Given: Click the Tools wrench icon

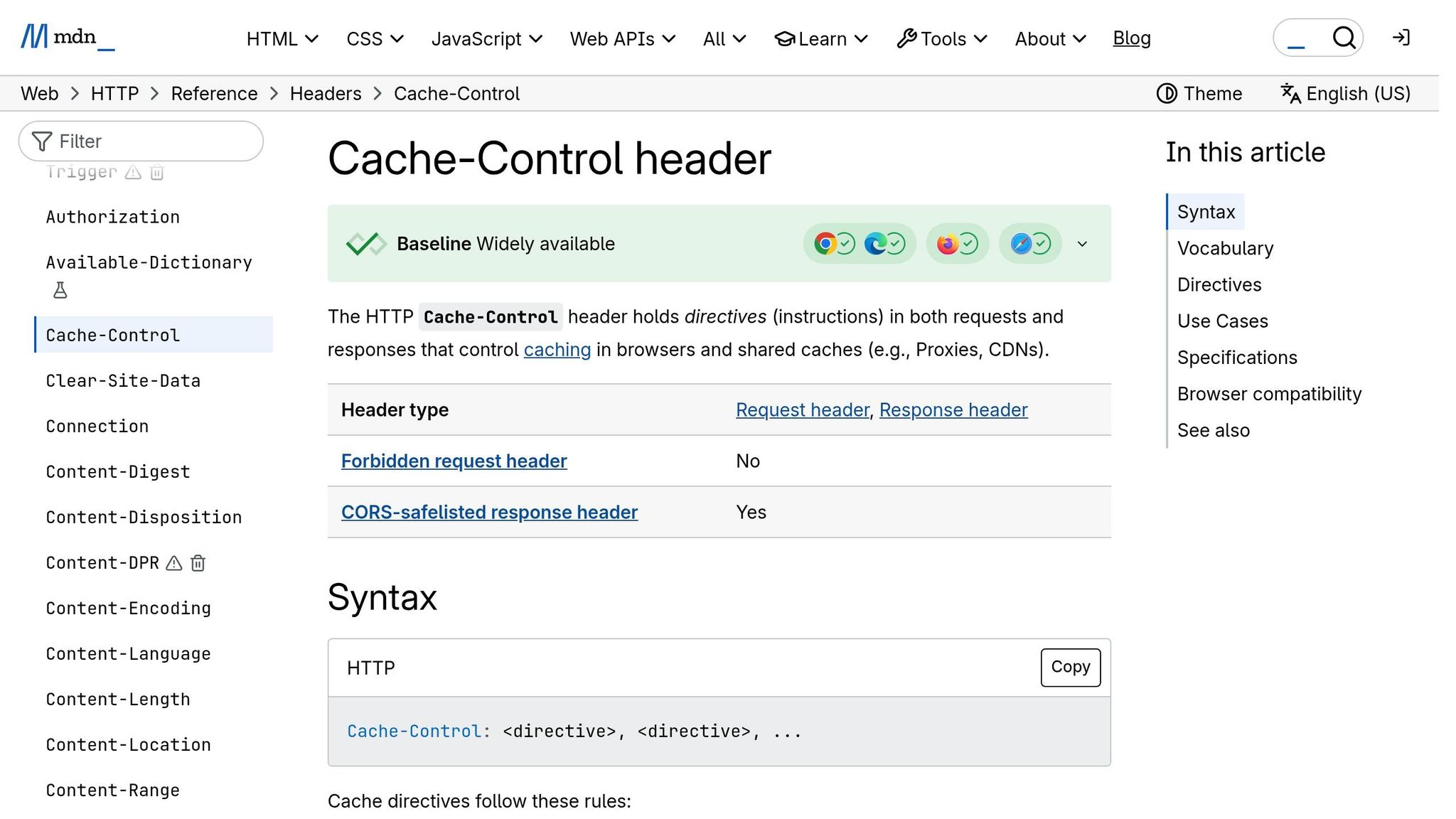Looking at the screenshot, I should (x=906, y=38).
